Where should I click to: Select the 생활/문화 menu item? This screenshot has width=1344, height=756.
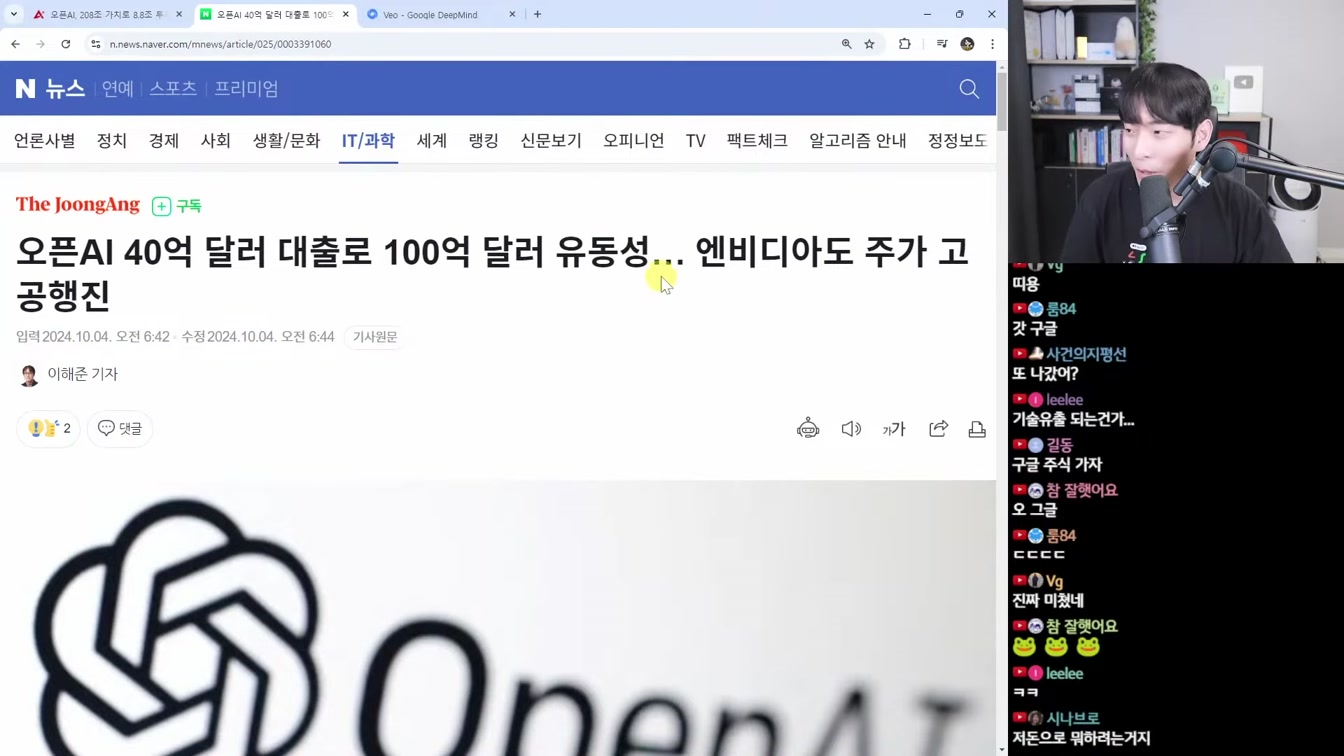click(x=286, y=141)
